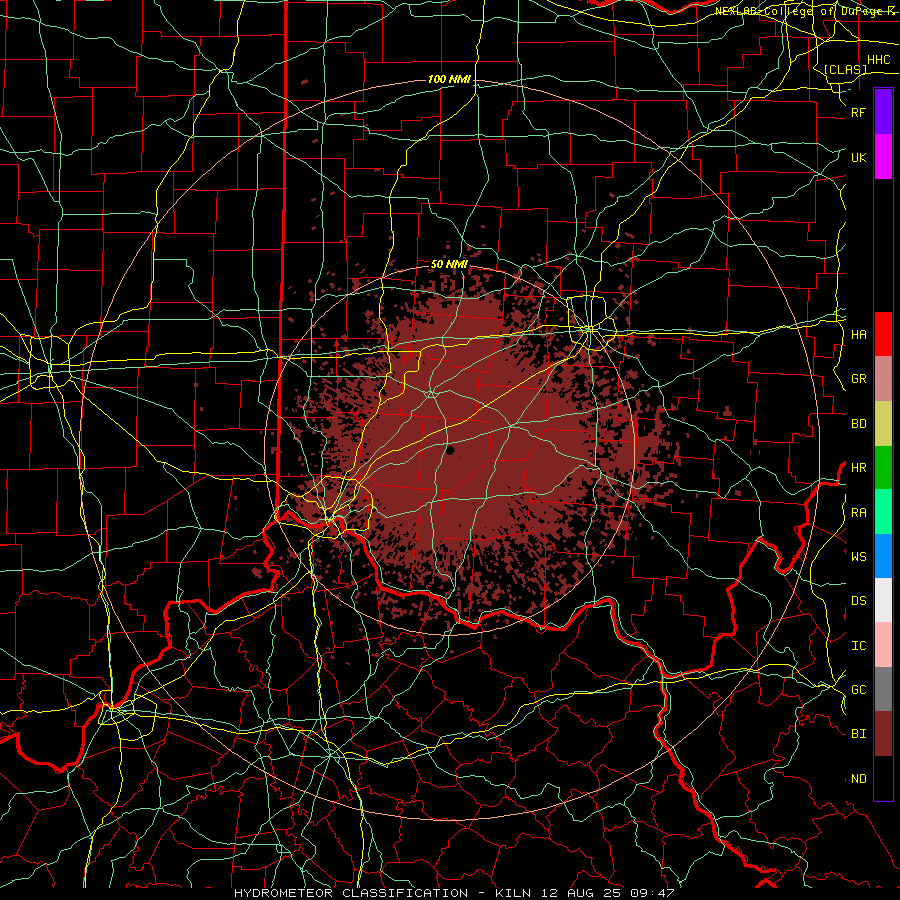The width and height of the screenshot is (900, 900).
Task: Click the UK magenta legend swatch
Action: [883, 156]
